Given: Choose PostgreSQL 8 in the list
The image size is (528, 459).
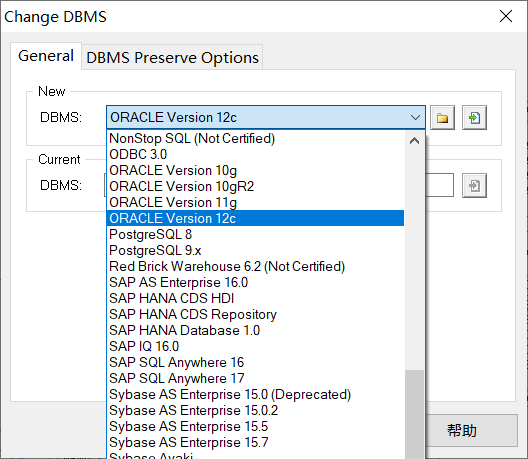Looking at the screenshot, I should (x=255, y=234).
